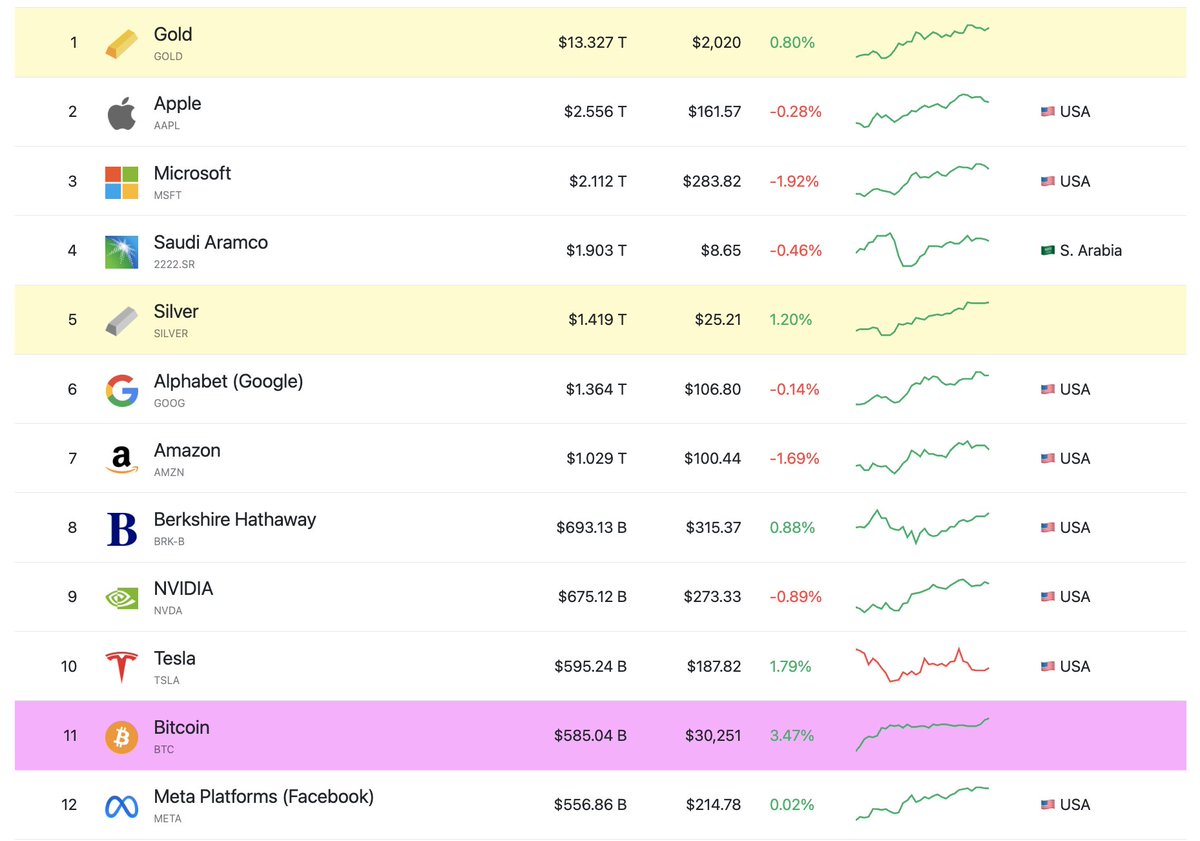Screen dimensions: 1200x841
Task: Click the Tesla T logo
Action: (121, 667)
